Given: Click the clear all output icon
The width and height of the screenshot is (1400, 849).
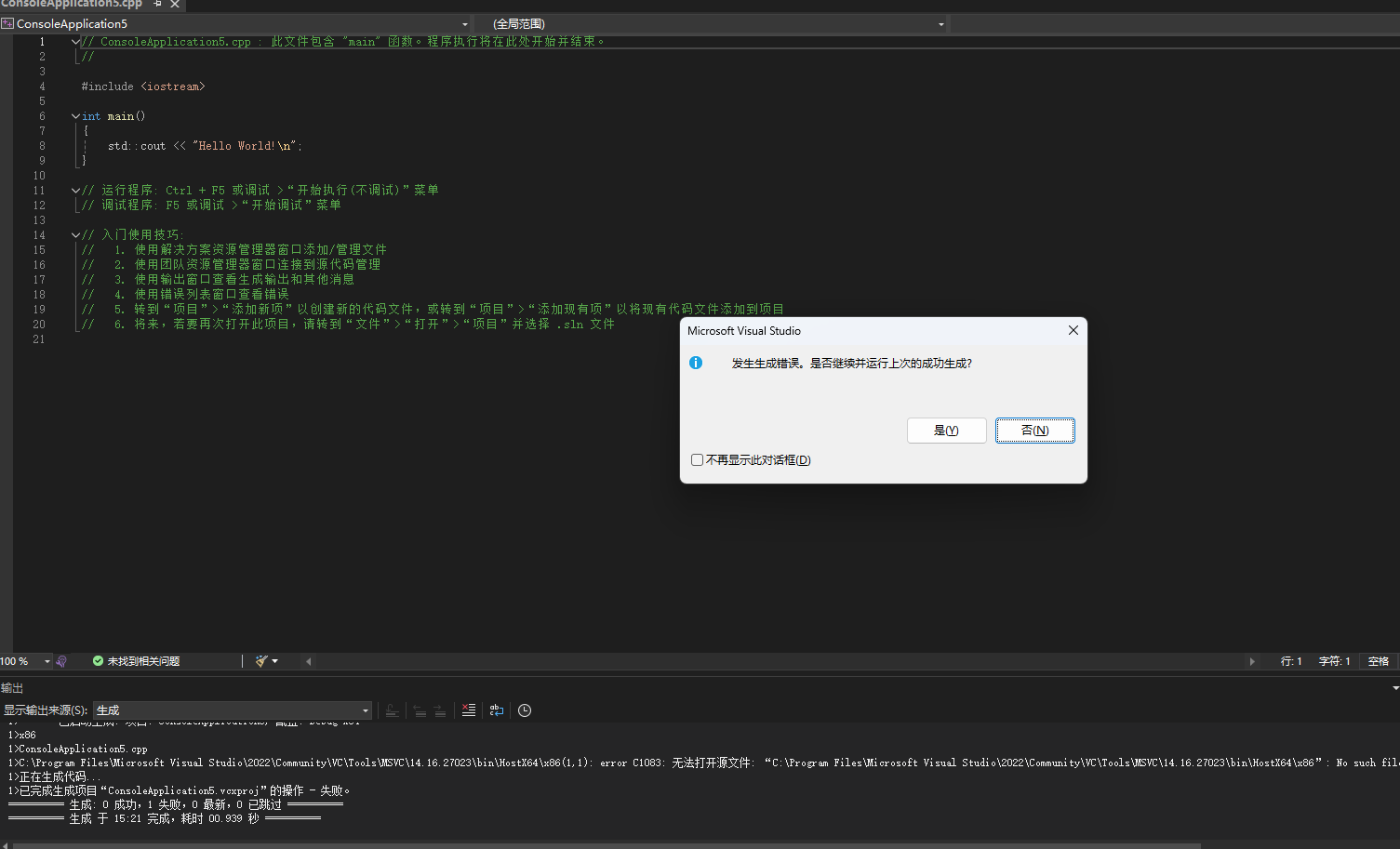Looking at the screenshot, I should click(x=469, y=710).
